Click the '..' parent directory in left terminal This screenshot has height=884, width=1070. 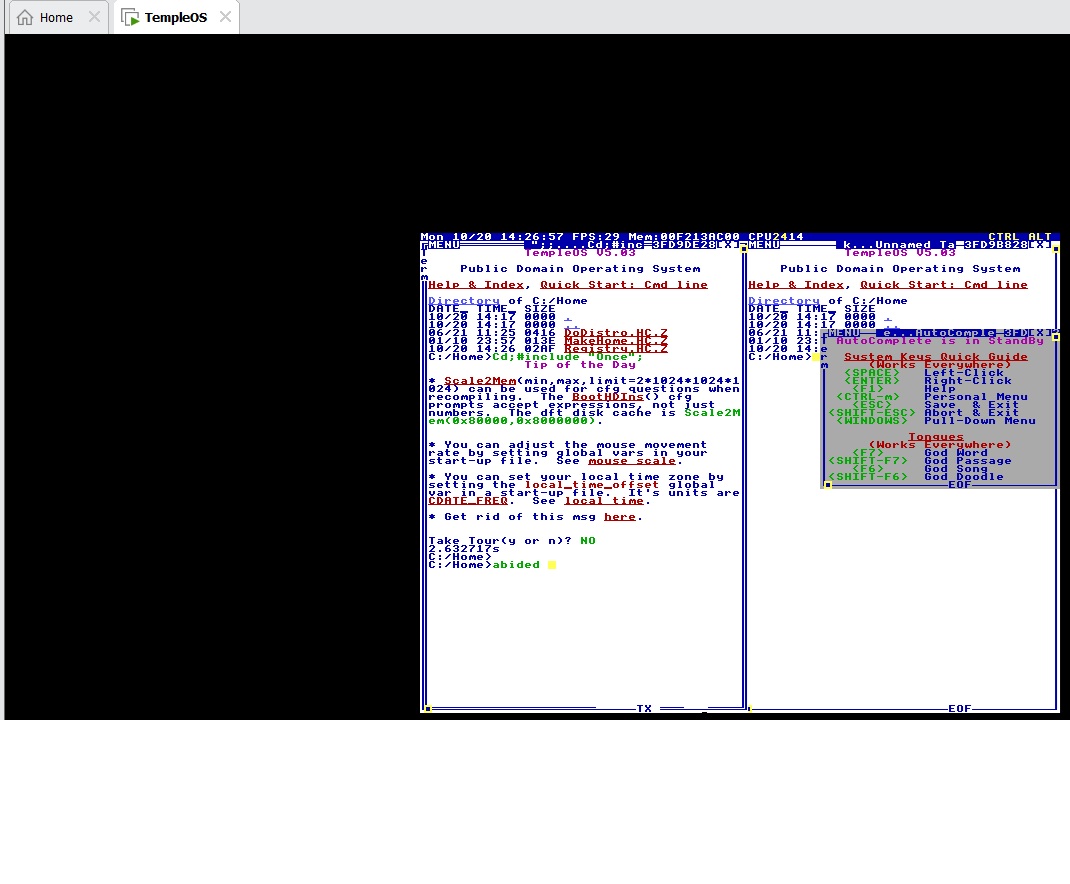click(x=572, y=325)
